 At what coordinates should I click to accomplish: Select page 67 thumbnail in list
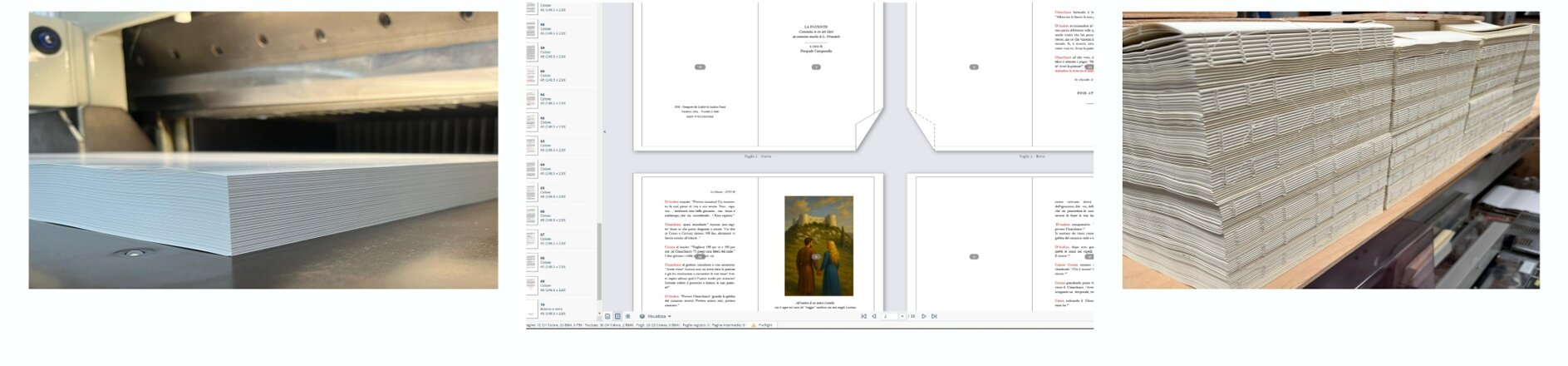pos(532,239)
